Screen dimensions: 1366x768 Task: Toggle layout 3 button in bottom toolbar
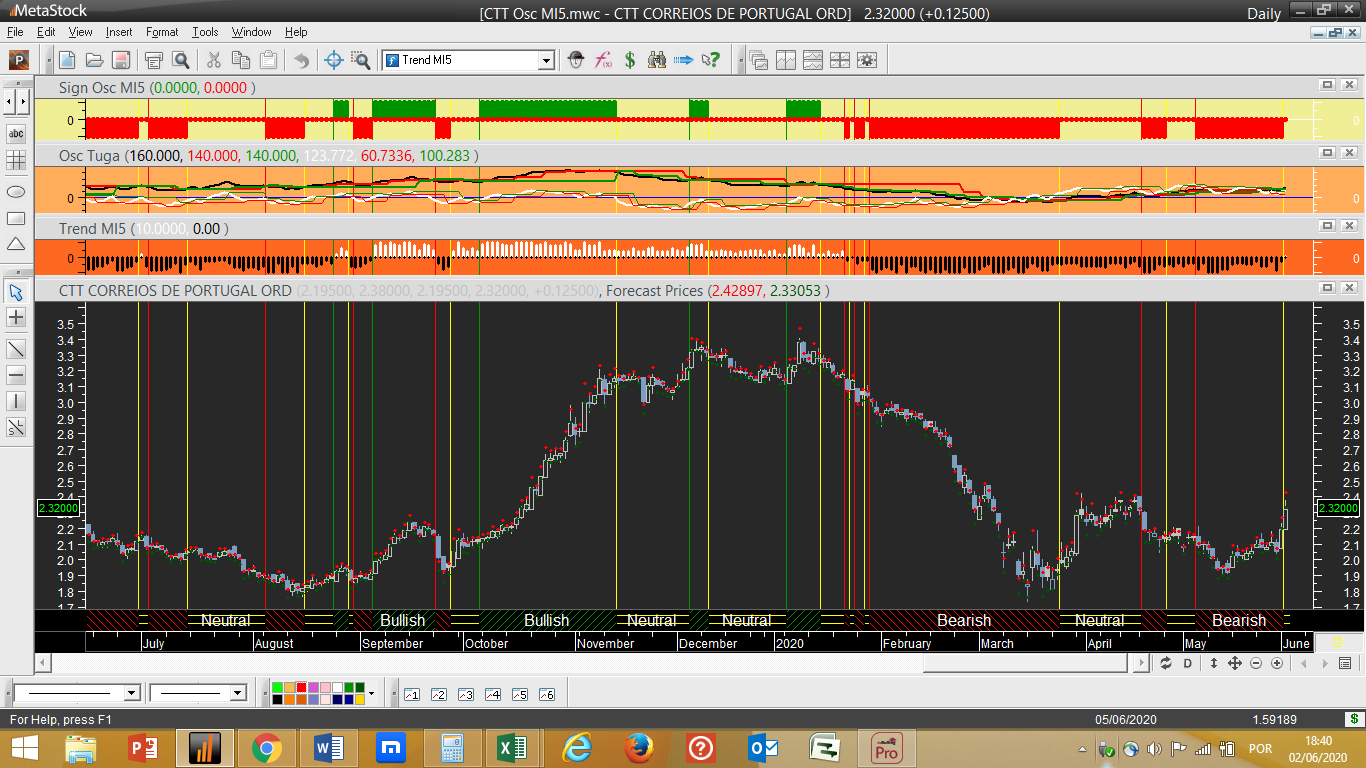click(465, 694)
